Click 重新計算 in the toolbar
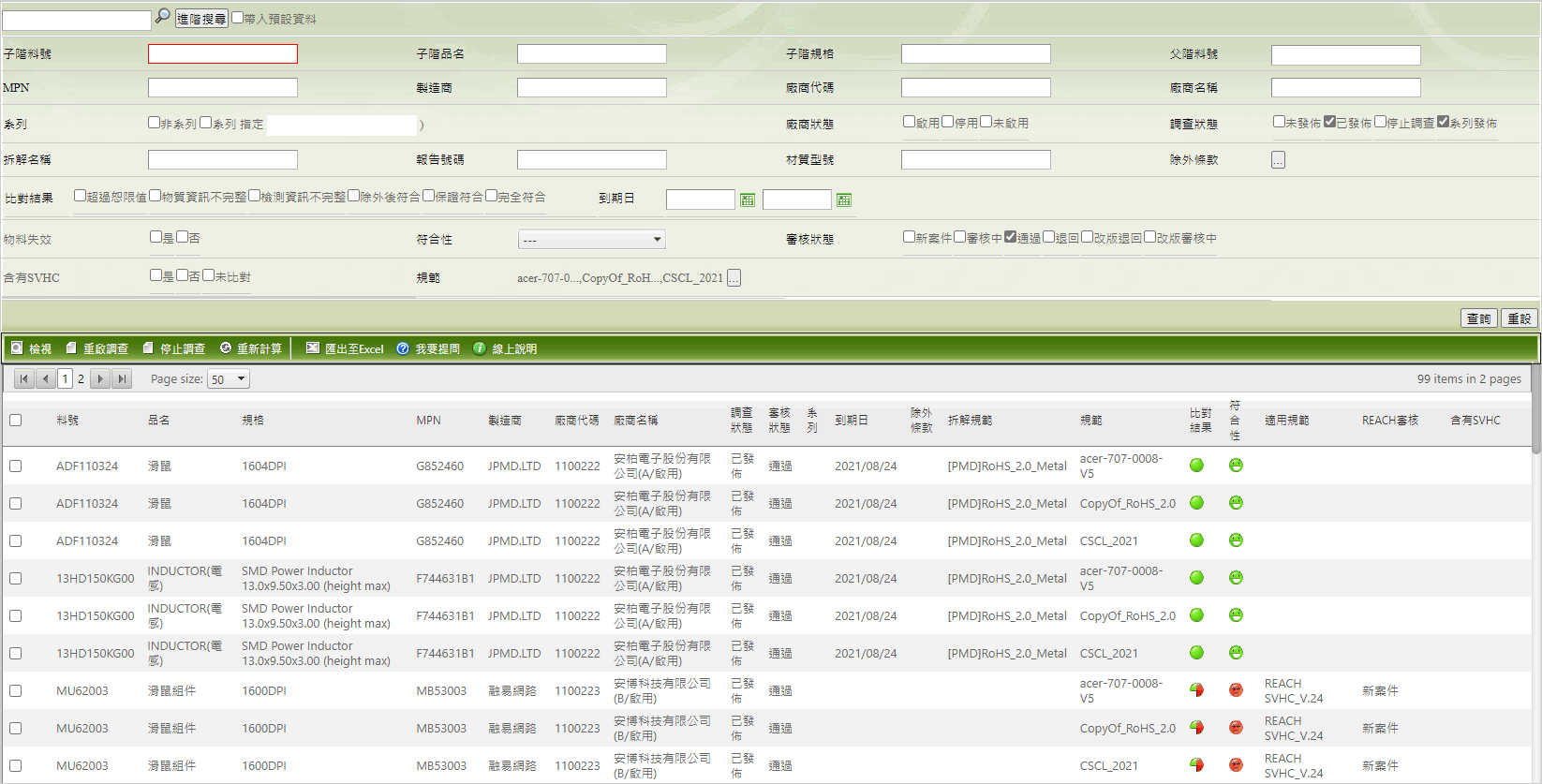 pos(250,348)
